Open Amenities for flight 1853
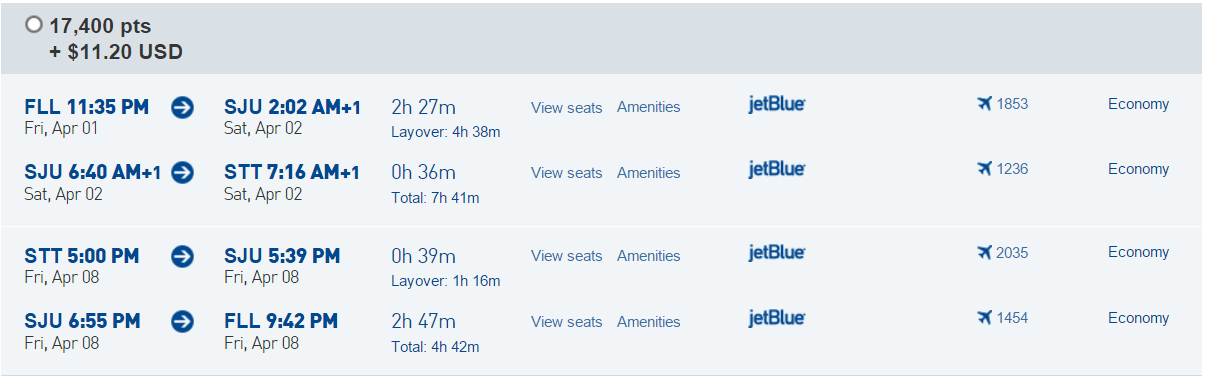The height and width of the screenshot is (379, 1206). pos(648,107)
